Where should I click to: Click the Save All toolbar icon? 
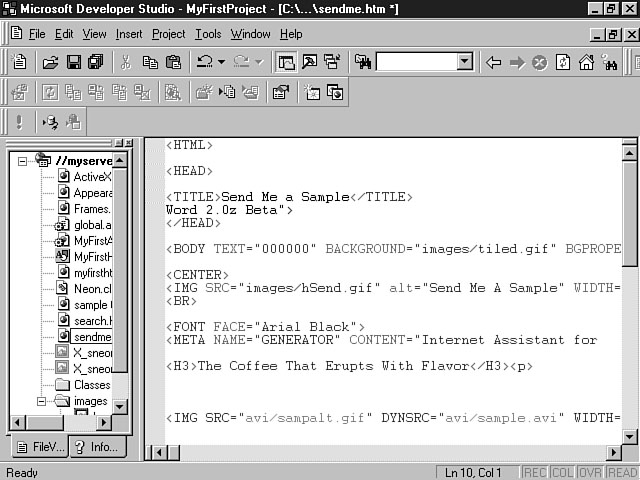pyautogui.click(x=95, y=62)
